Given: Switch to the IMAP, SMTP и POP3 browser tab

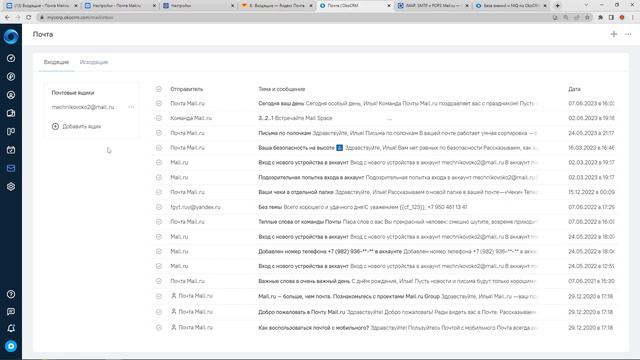Looking at the screenshot, I should (432, 6).
